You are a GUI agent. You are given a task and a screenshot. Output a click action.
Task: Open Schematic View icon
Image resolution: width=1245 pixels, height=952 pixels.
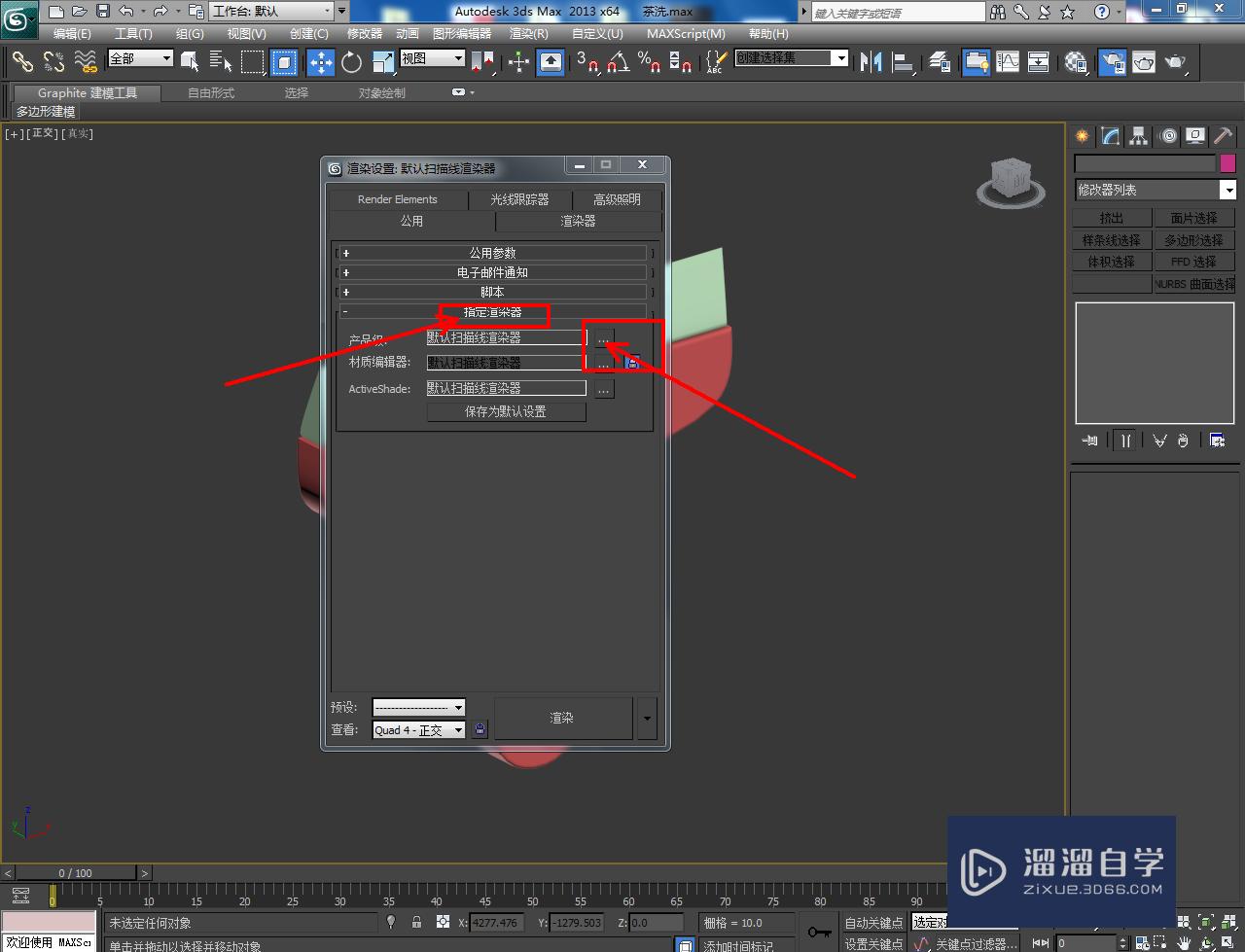tap(1039, 62)
